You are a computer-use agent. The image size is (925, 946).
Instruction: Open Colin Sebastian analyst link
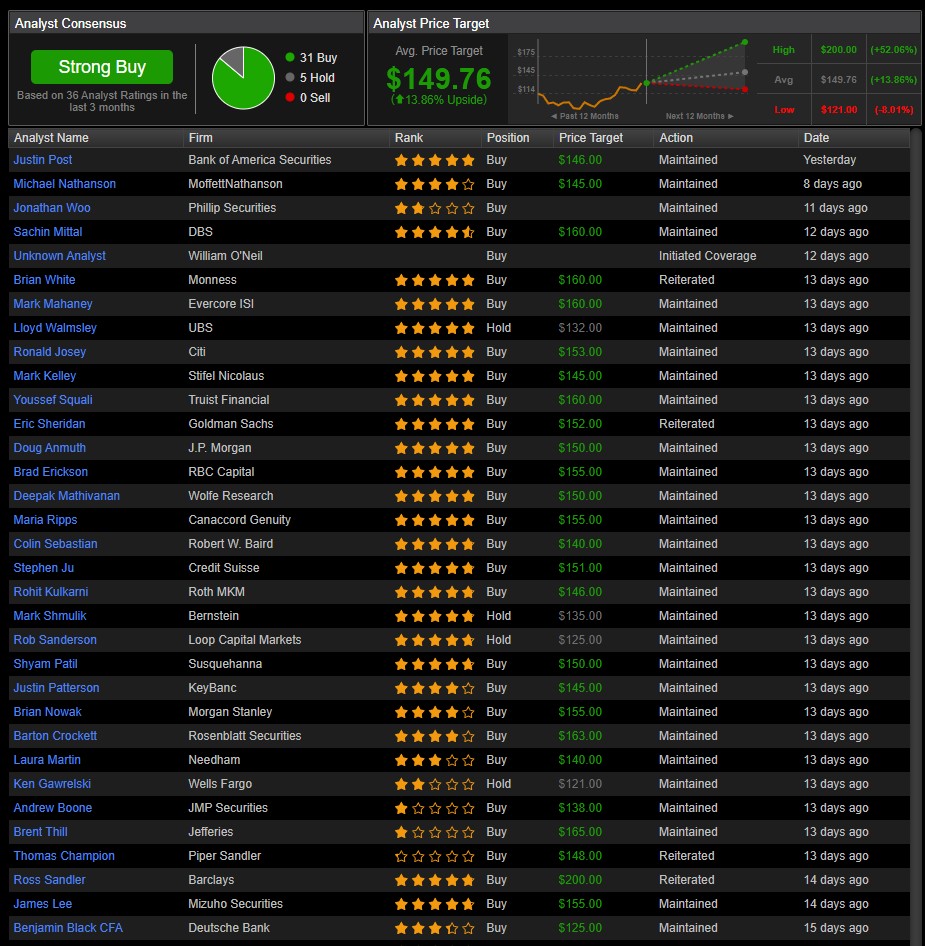point(56,544)
